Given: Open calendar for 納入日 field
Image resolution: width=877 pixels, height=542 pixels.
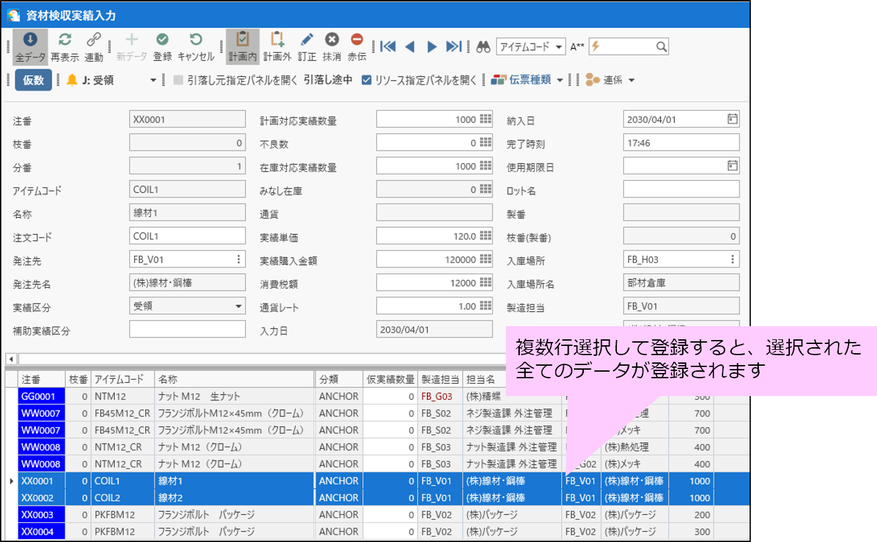Looking at the screenshot, I should tap(732, 119).
